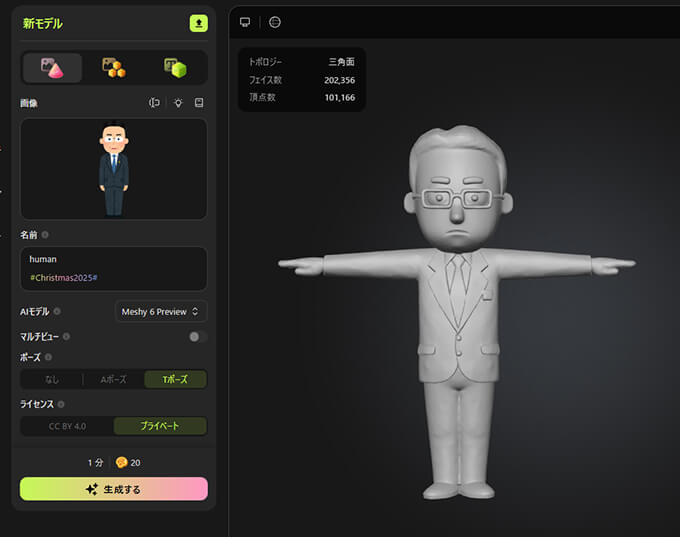Image resolution: width=680 pixels, height=537 pixels.
Task: Select the Aポーズ pose option
Action: click(x=113, y=380)
